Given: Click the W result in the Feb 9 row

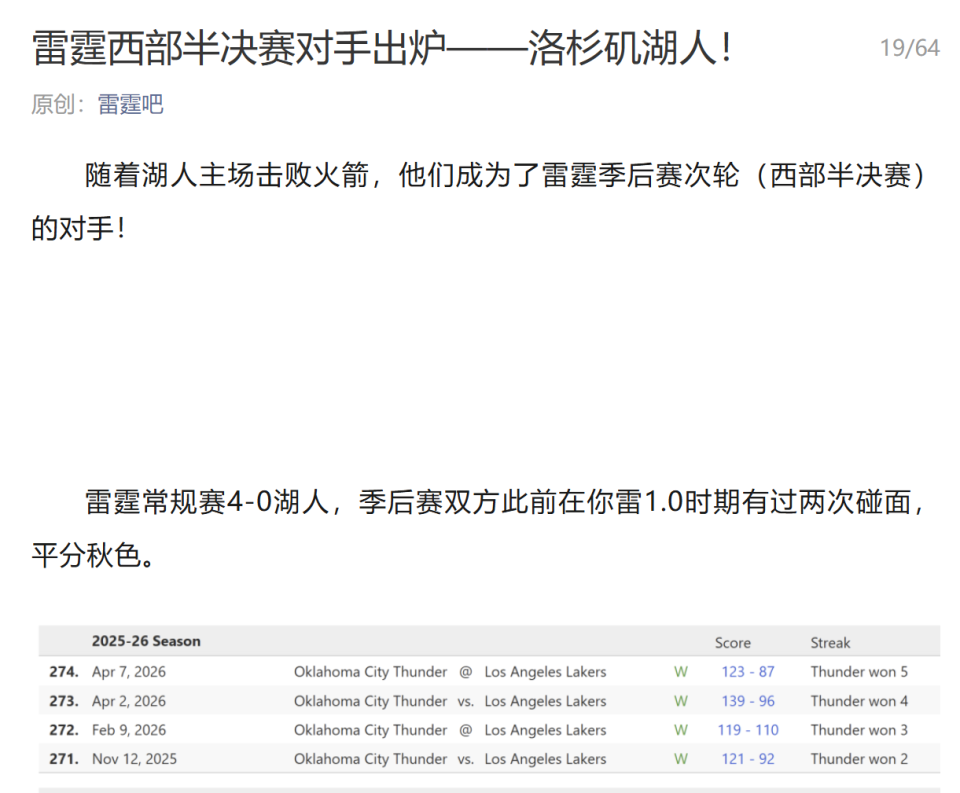Looking at the screenshot, I should point(681,730).
